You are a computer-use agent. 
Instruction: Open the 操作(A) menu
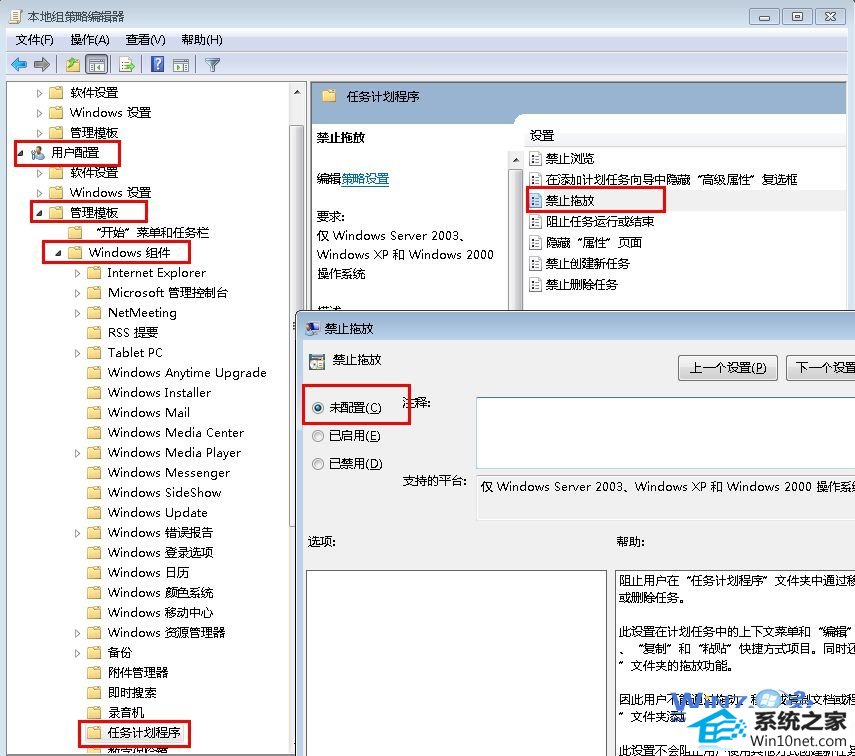(x=89, y=40)
